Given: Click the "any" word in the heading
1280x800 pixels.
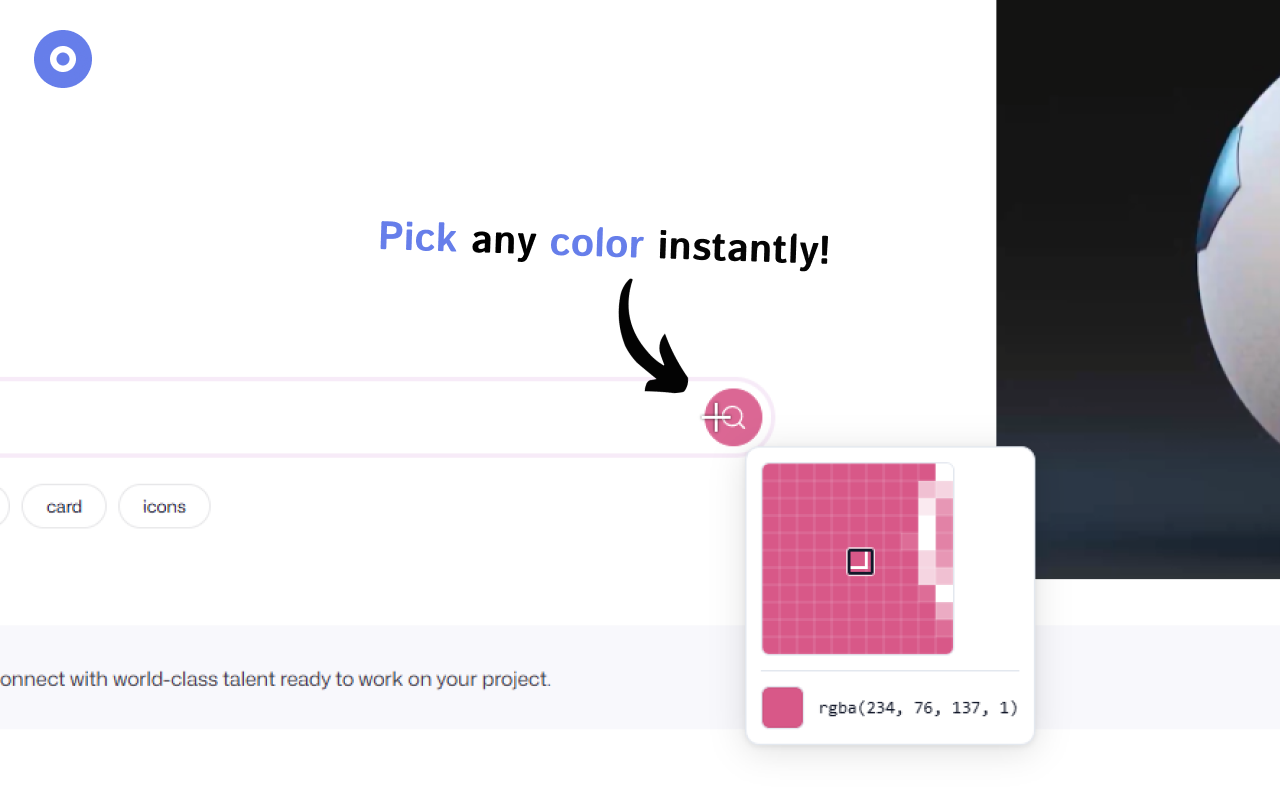Looking at the screenshot, I should [x=503, y=240].
